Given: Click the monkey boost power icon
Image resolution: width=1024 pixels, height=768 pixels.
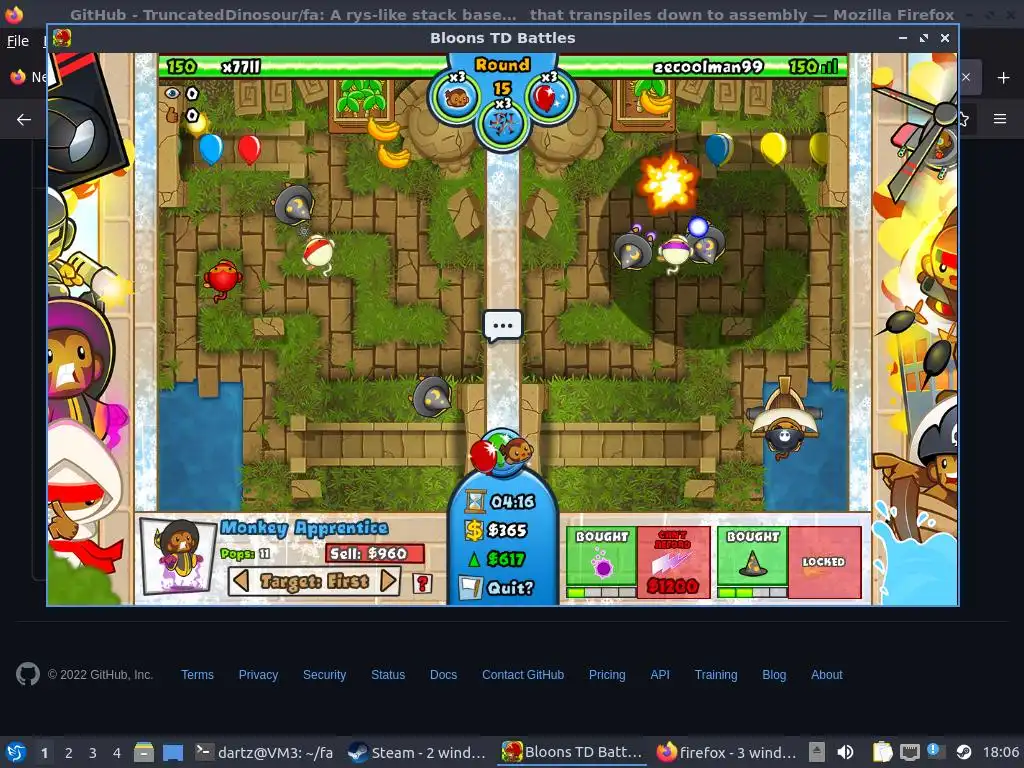Looking at the screenshot, I should point(456,97).
